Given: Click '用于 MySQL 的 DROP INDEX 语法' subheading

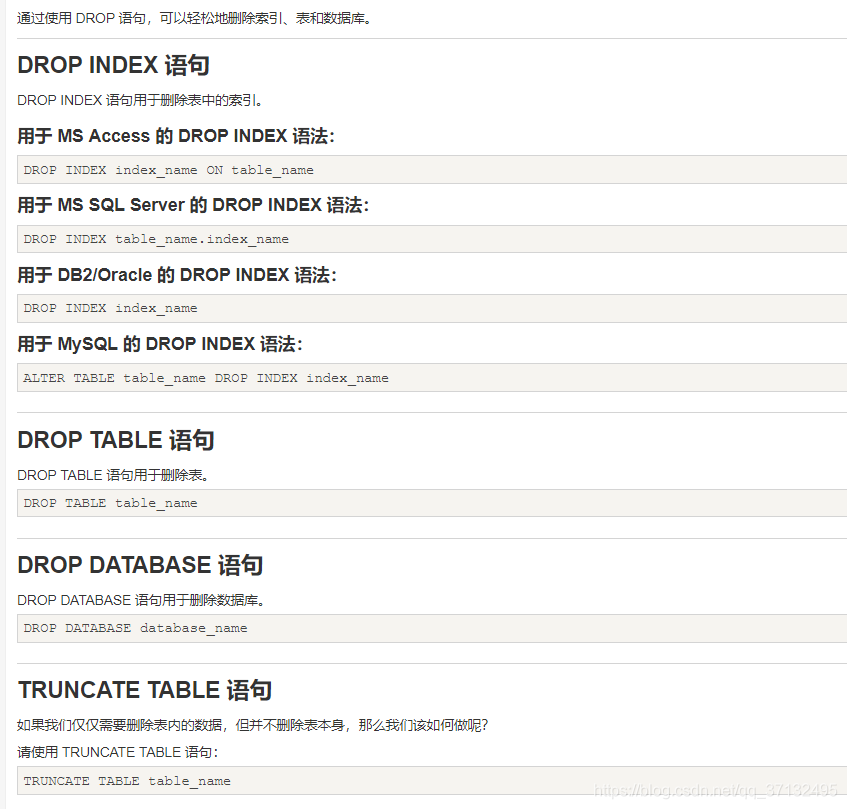Looking at the screenshot, I should 160,344.
